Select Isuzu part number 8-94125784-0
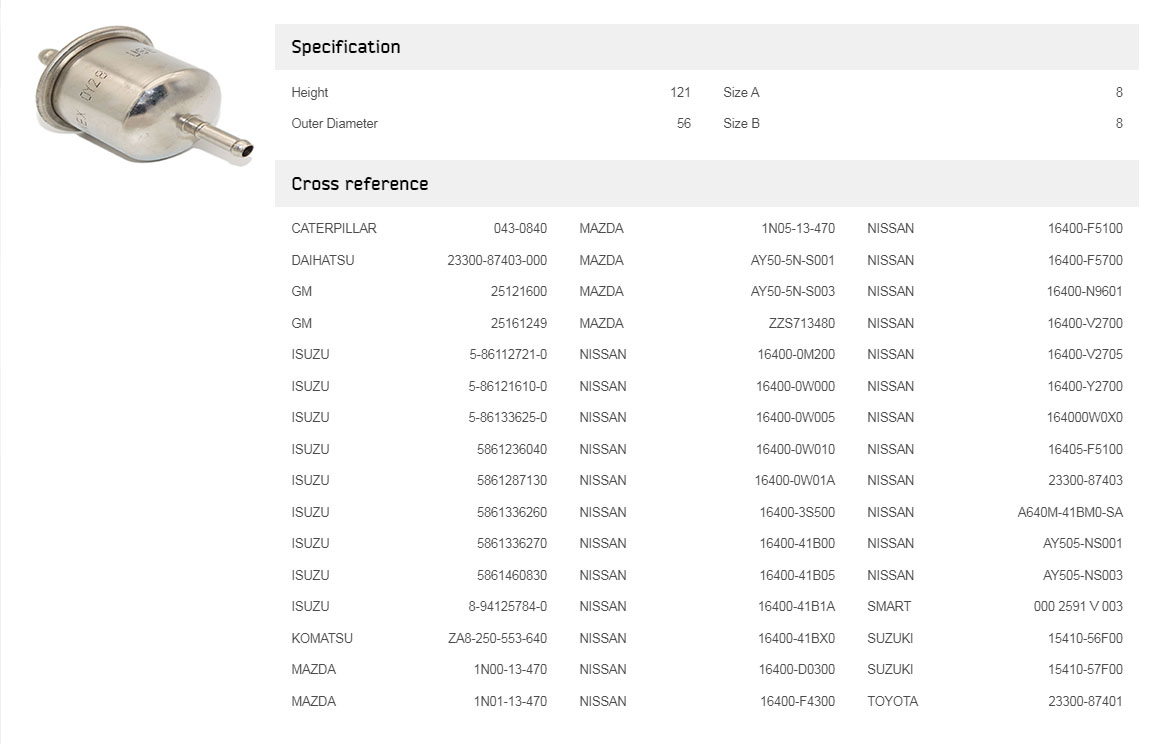 click(x=508, y=606)
